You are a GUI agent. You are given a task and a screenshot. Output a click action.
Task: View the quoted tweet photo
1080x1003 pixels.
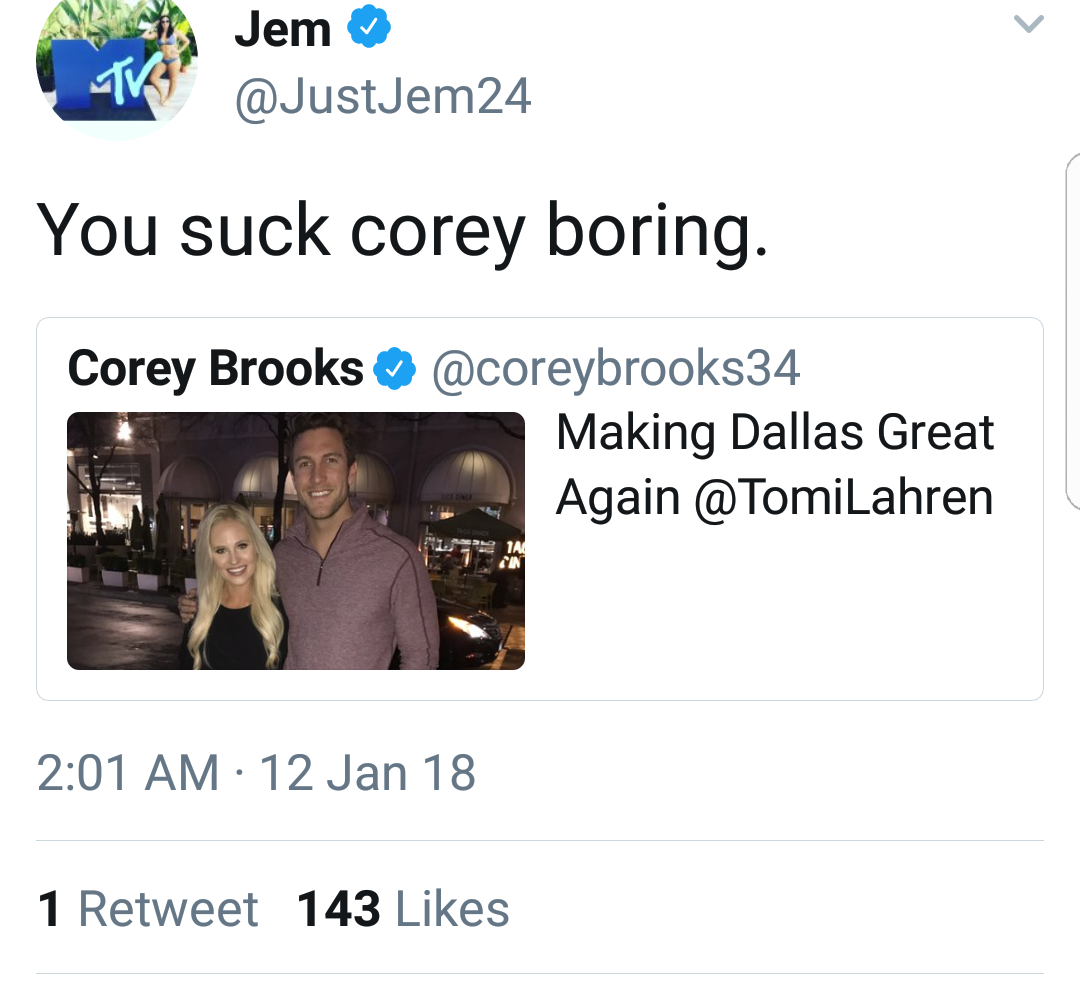(295, 541)
